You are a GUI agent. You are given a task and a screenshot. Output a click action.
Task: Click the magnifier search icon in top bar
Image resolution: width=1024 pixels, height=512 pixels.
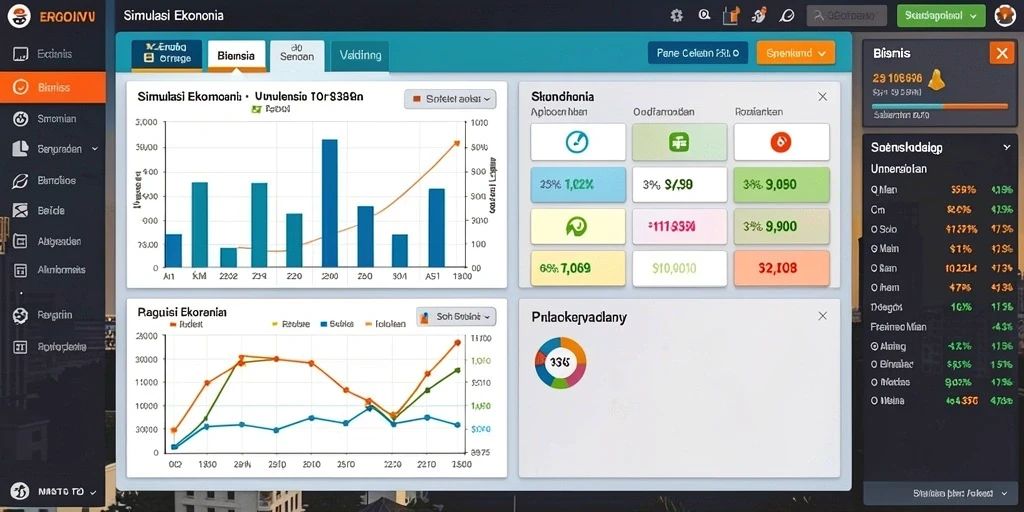(x=704, y=14)
